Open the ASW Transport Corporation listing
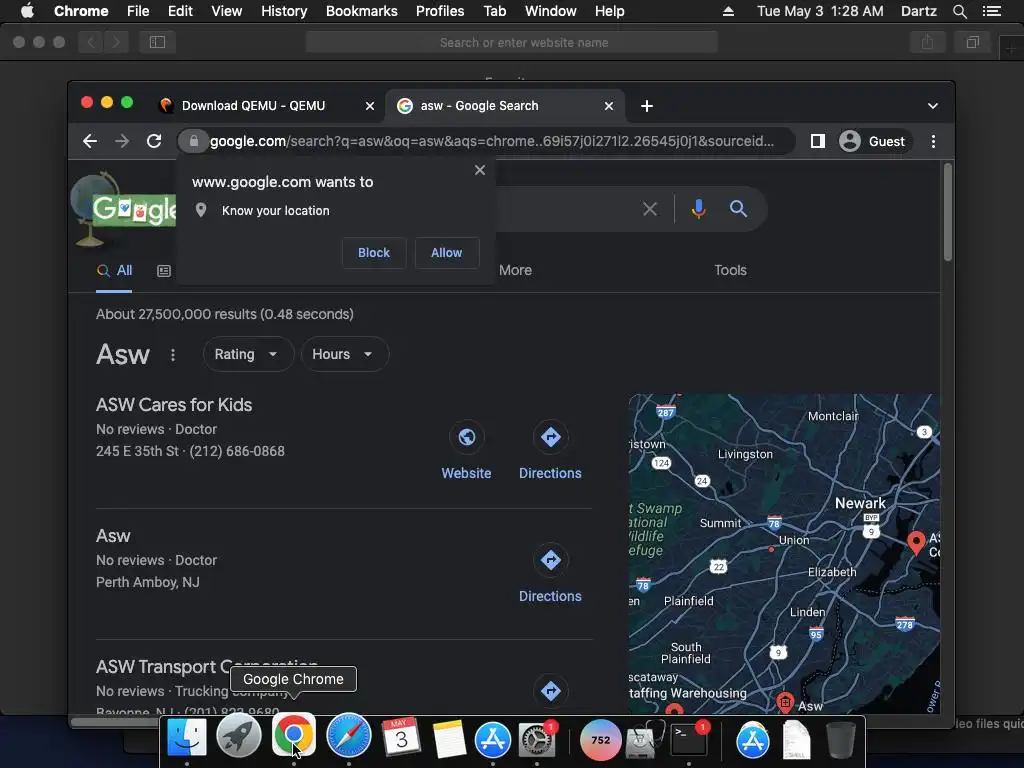Viewport: 1024px width, 768px height. tap(206, 667)
